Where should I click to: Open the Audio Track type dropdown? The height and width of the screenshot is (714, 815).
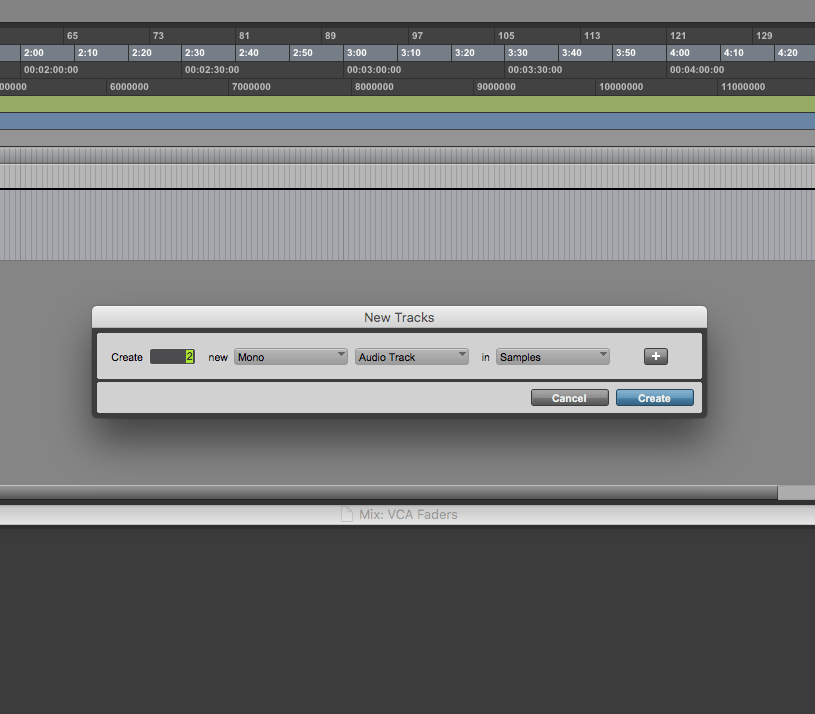412,357
